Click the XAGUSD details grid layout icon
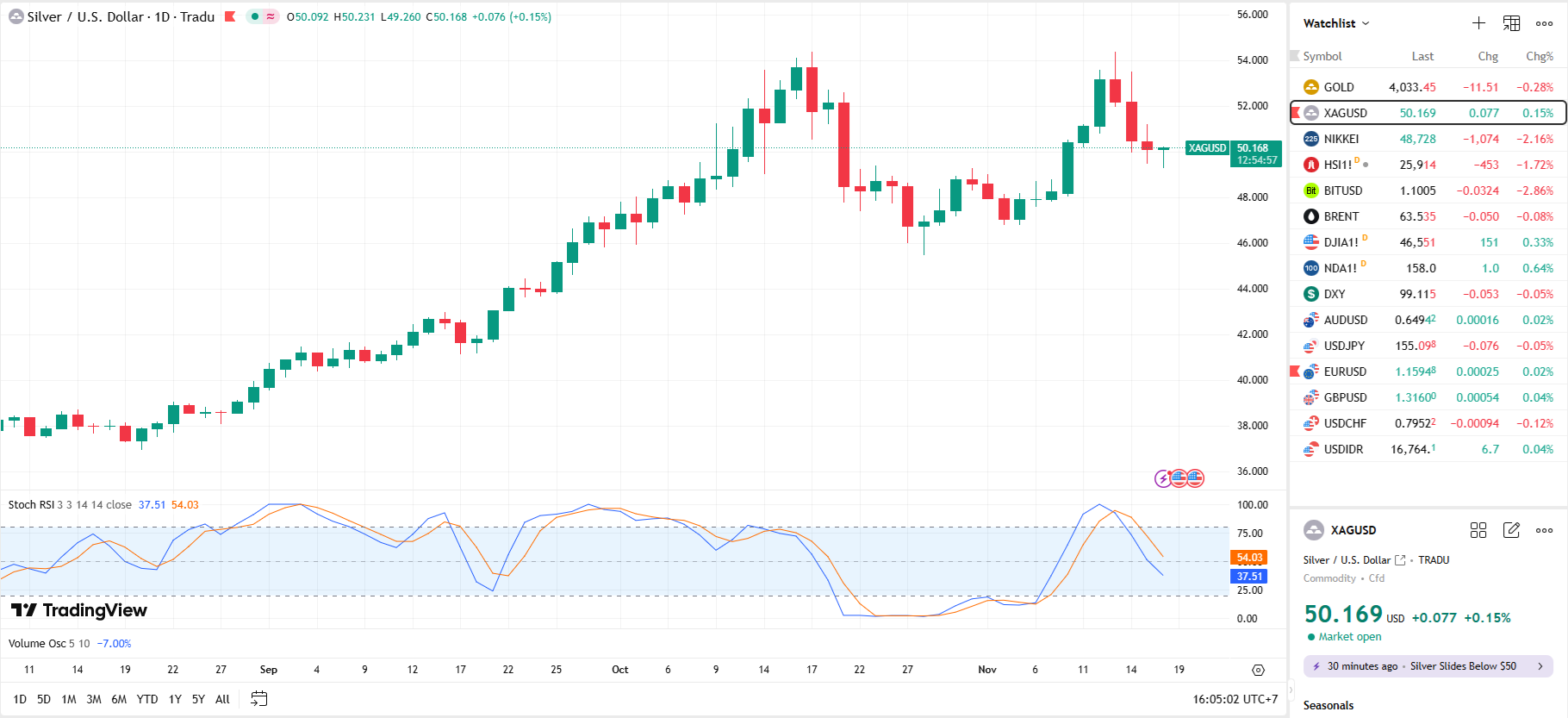The height and width of the screenshot is (718, 1568). tap(1478, 530)
